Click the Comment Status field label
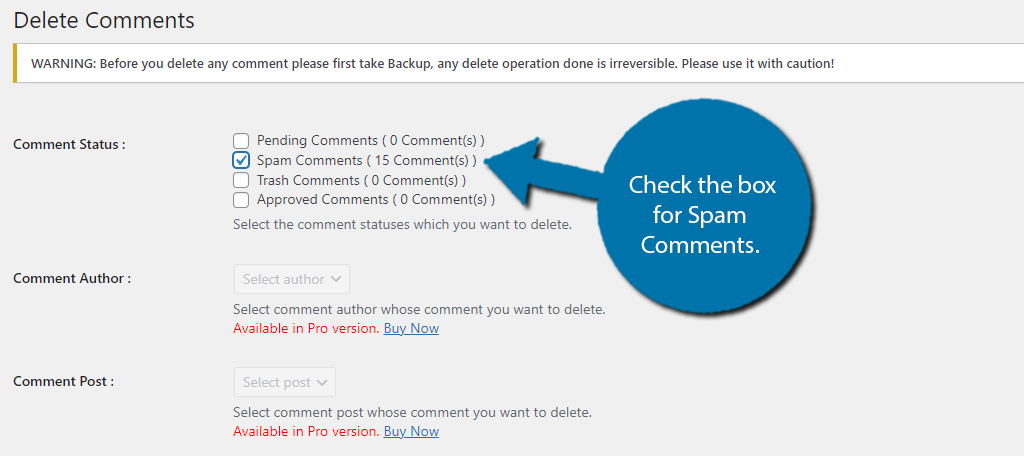This screenshot has width=1024, height=456. coord(69,144)
